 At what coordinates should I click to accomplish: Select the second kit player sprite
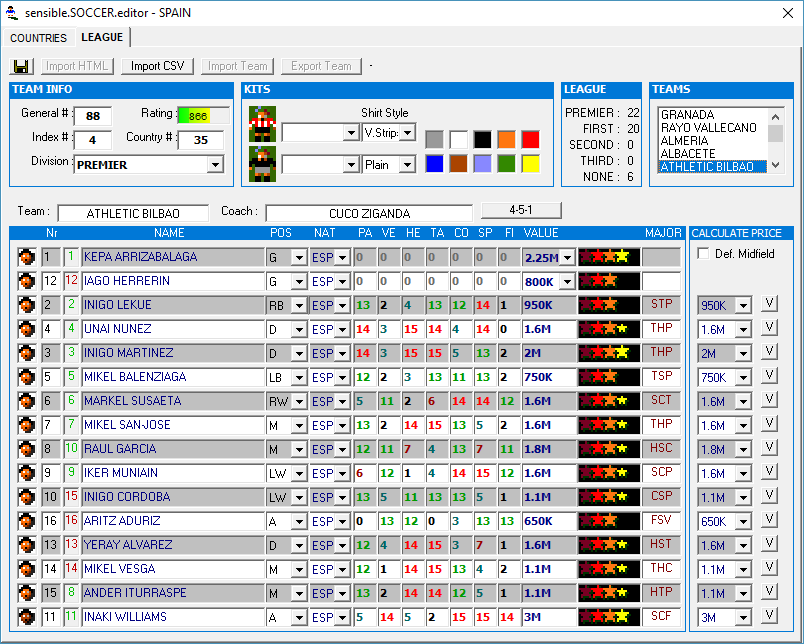(263, 164)
